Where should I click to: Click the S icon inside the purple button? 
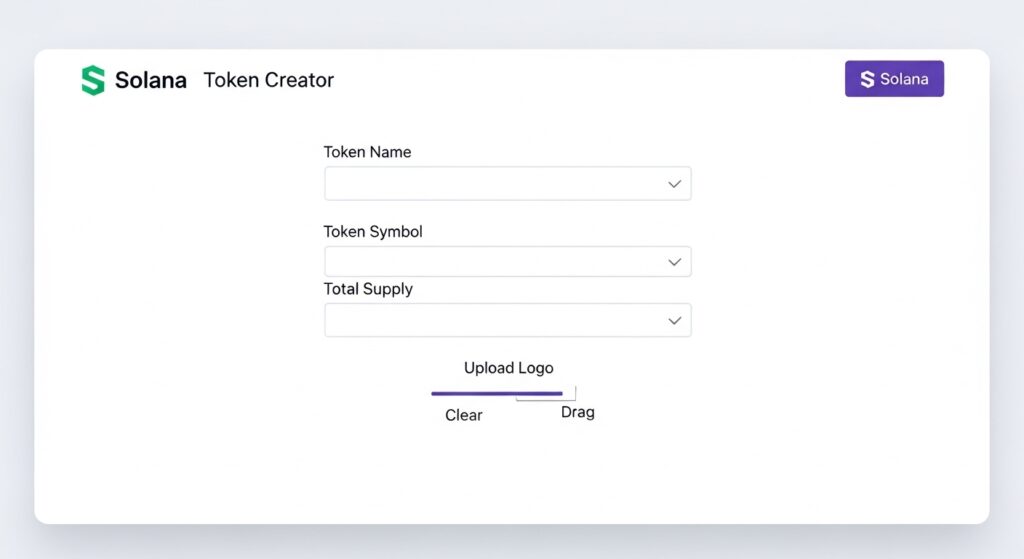867,79
